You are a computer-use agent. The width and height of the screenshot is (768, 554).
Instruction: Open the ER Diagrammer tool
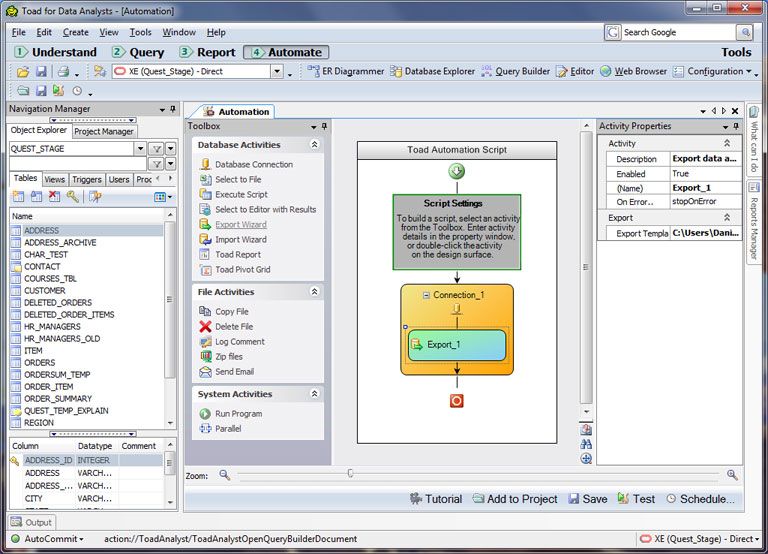coord(346,72)
